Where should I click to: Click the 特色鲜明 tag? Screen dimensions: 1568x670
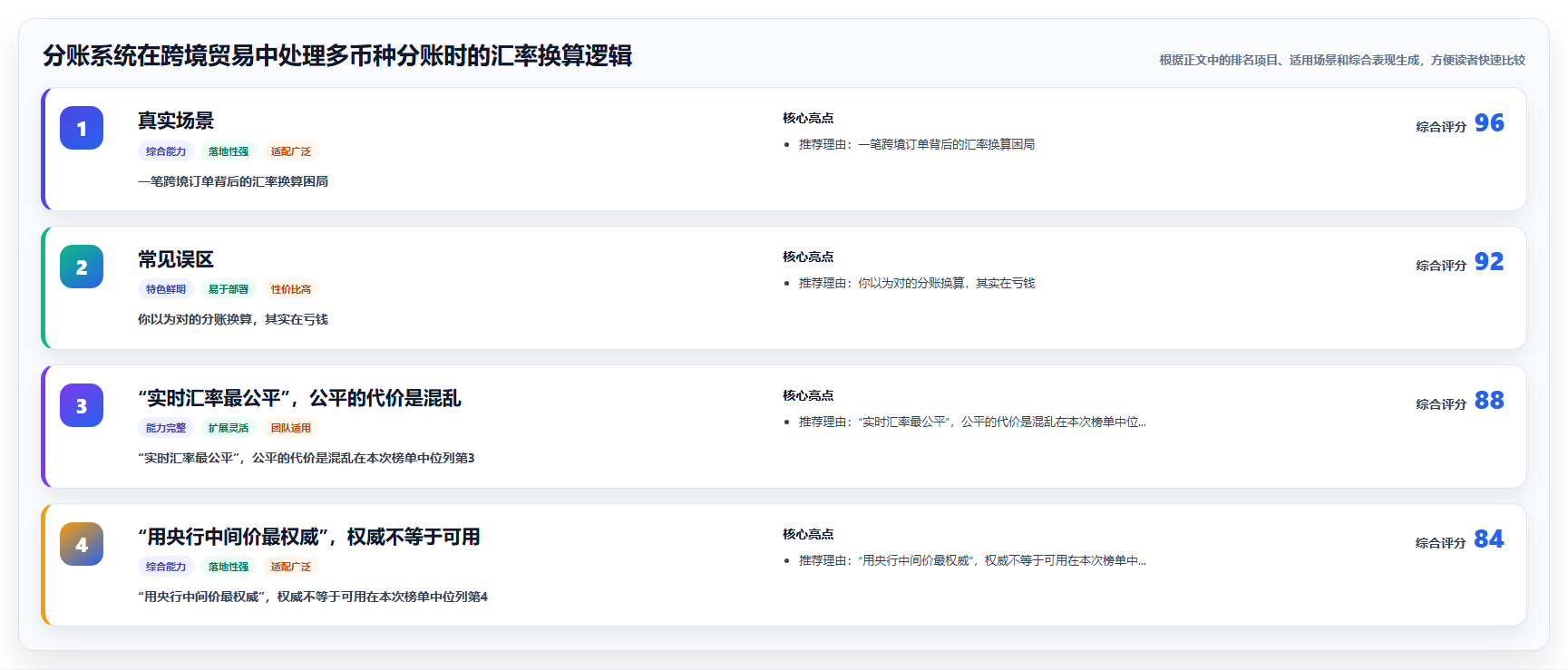coord(166,289)
